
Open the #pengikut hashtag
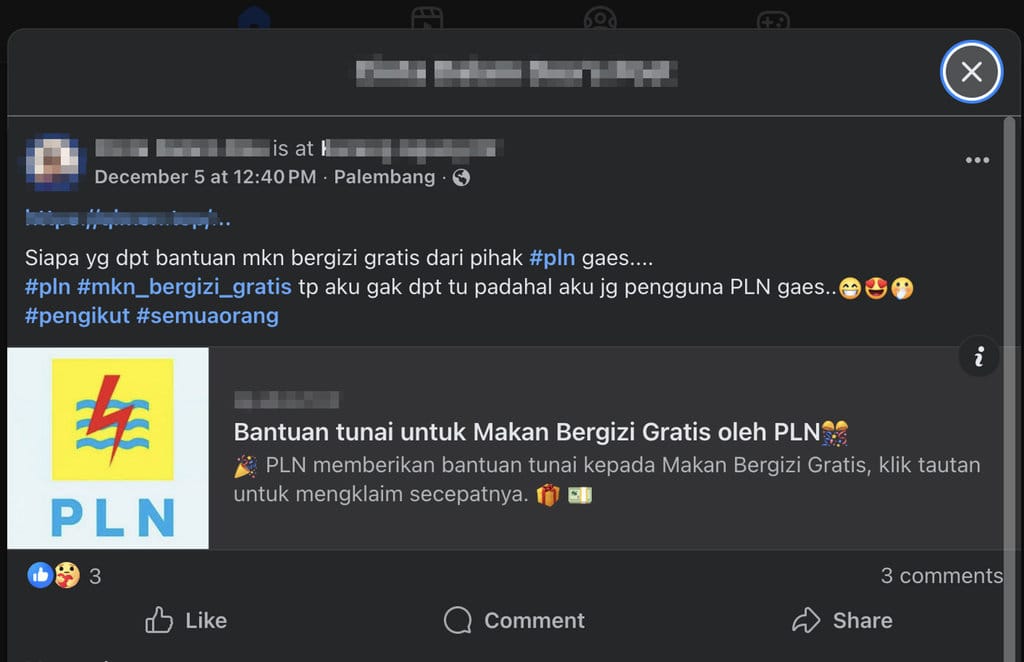[x=77, y=316]
